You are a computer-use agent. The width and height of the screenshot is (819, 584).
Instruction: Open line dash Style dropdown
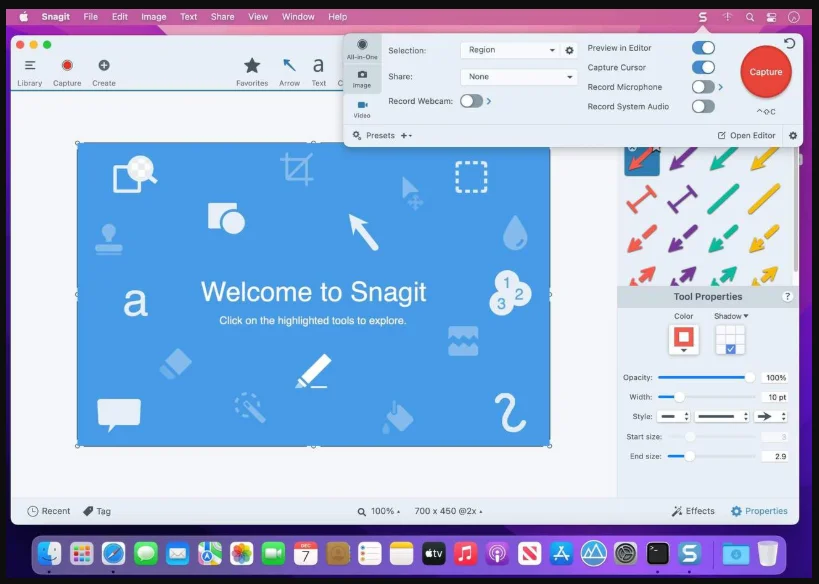721,416
